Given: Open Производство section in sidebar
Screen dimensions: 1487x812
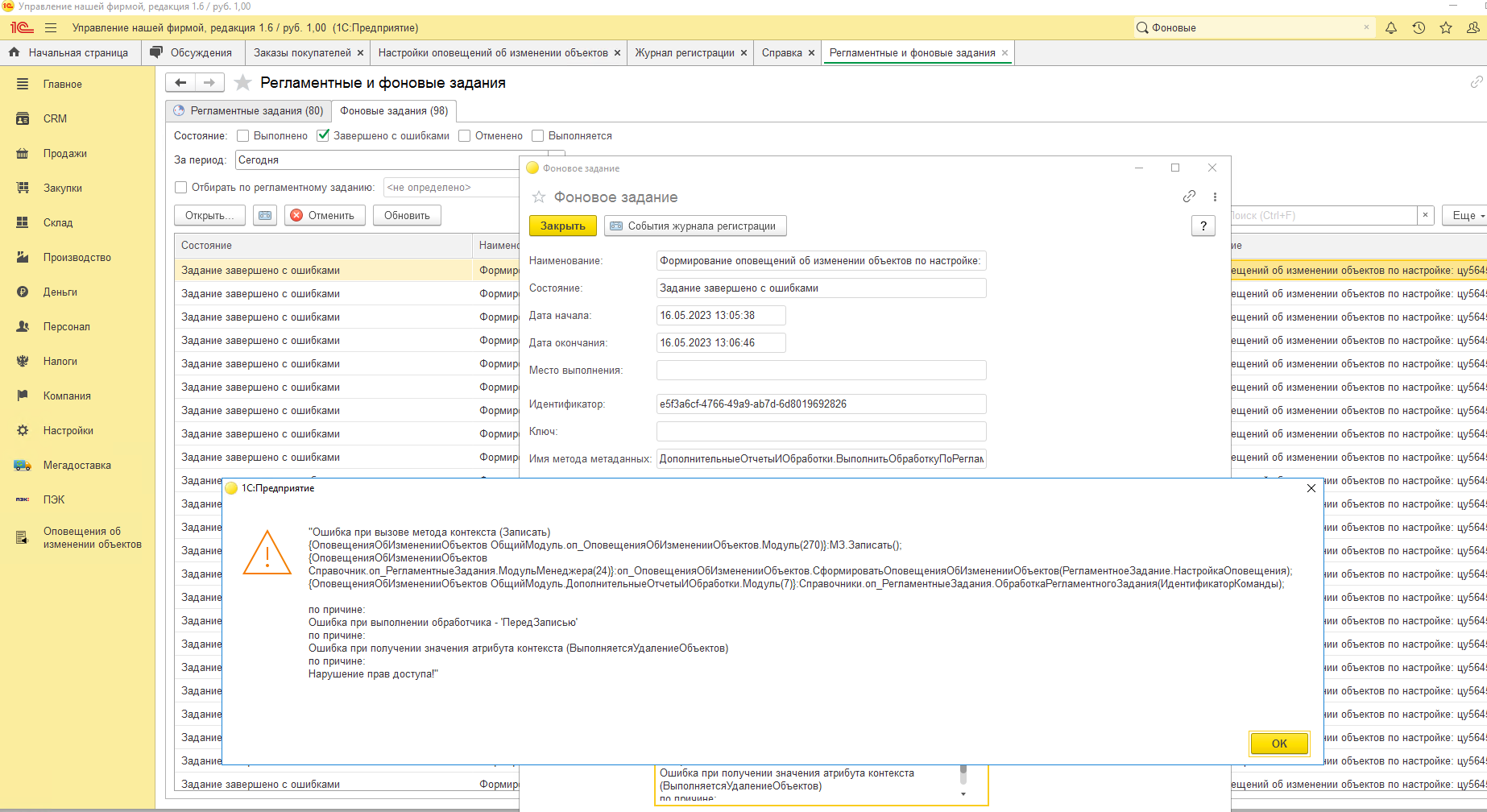Looking at the screenshot, I should pyautogui.click(x=77, y=257).
